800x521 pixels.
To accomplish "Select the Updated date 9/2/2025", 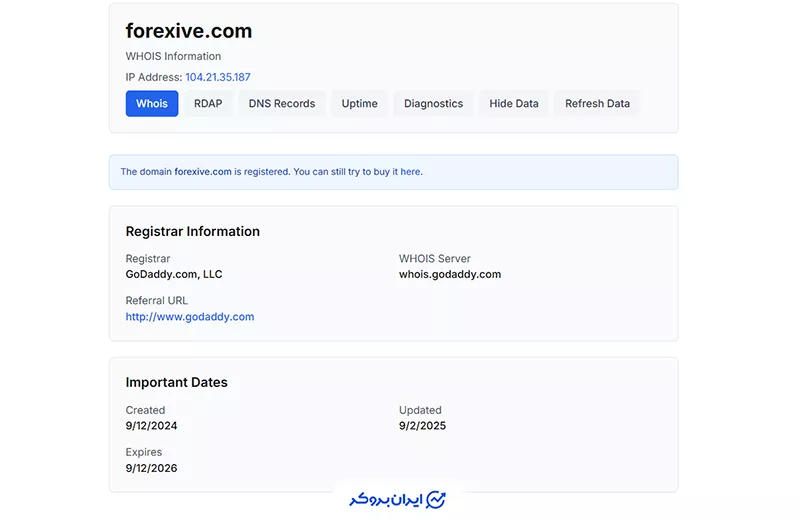I will (422, 426).
